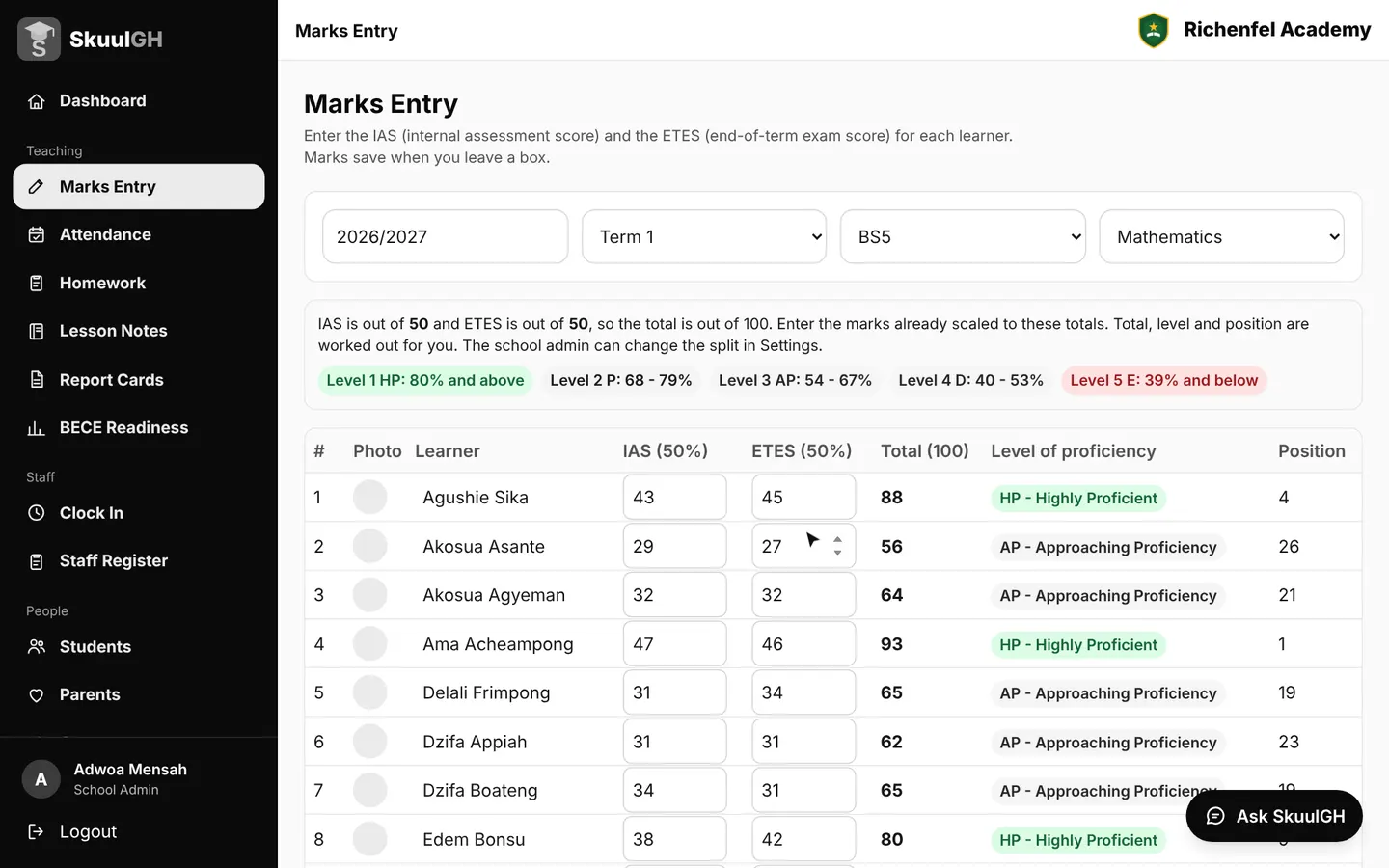Click Akosua Agyeman's photo placeholder
Screen dimensions: 1389x868
coord(369,595)
